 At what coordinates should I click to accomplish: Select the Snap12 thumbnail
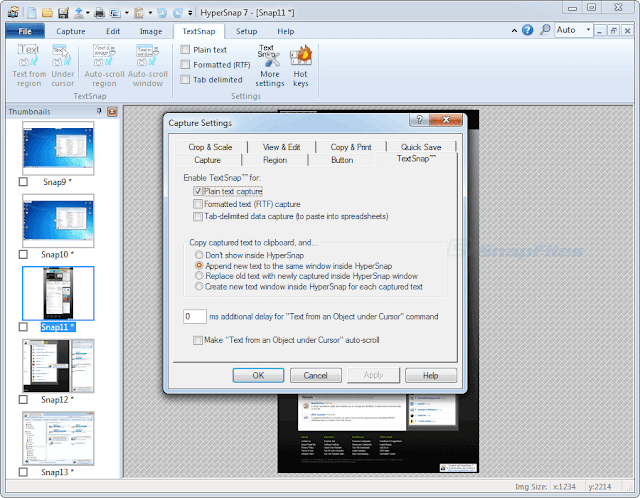click(58, 366)
